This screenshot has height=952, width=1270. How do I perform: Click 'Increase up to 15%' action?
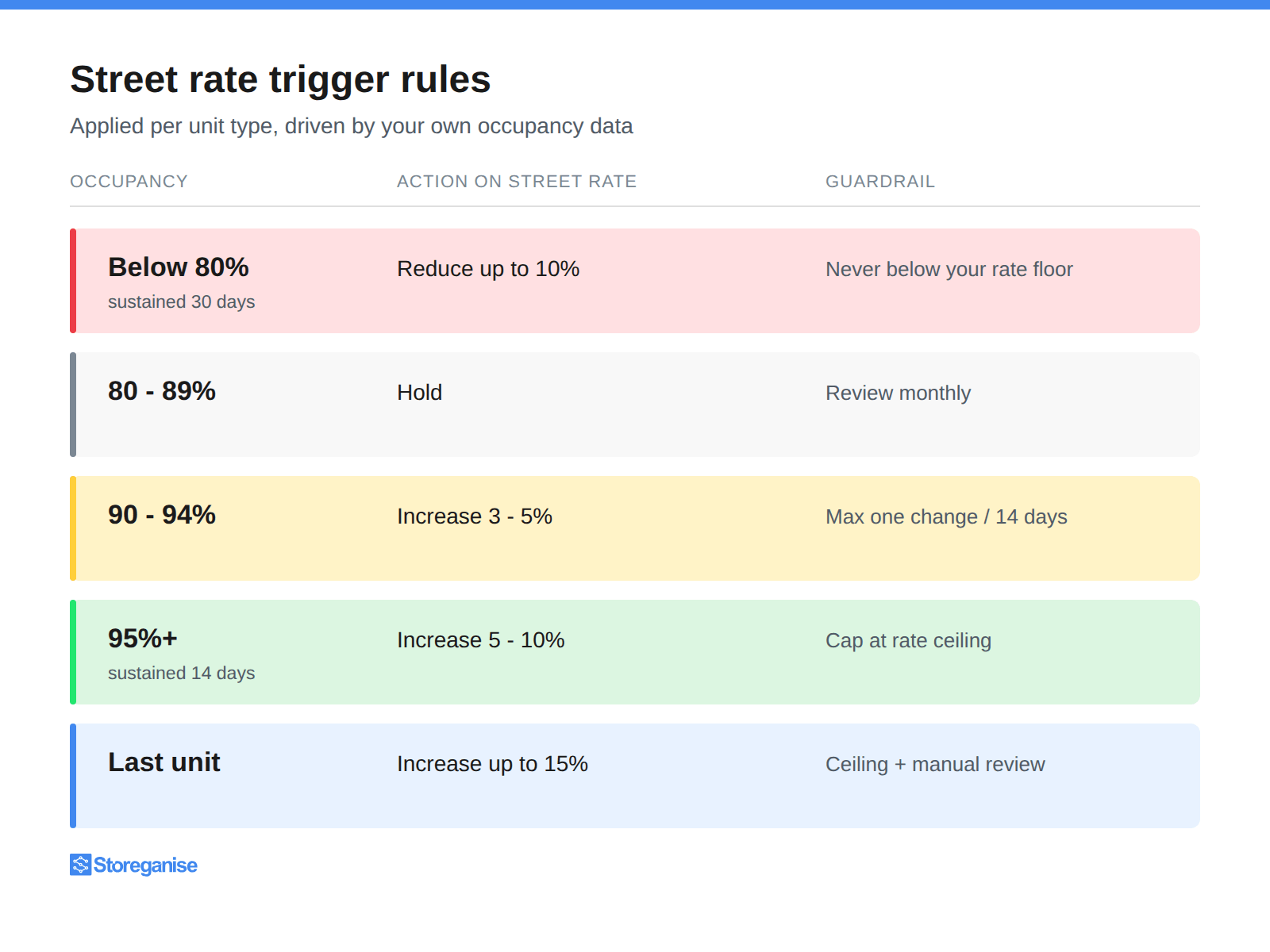pyautogui.click(x=492, y=764)
